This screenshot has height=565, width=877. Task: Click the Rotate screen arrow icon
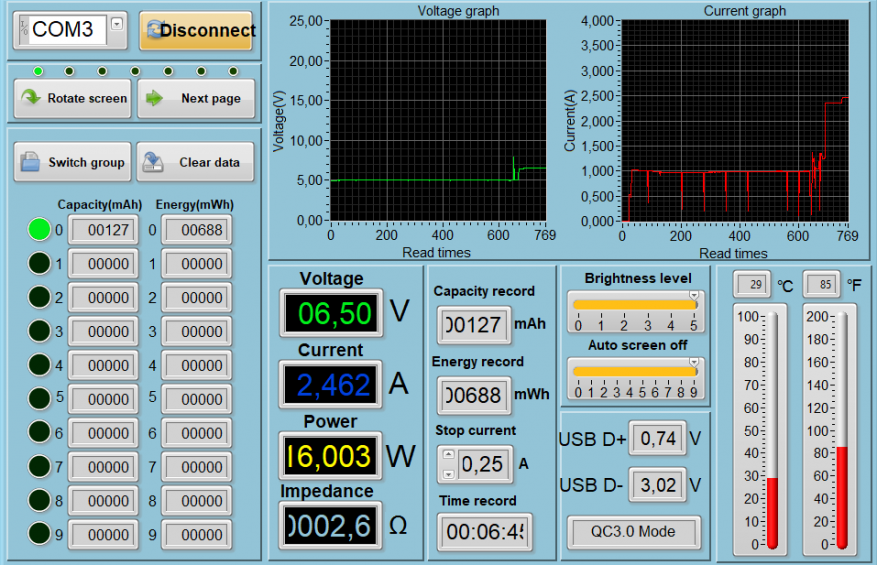[x=31, y=98]
